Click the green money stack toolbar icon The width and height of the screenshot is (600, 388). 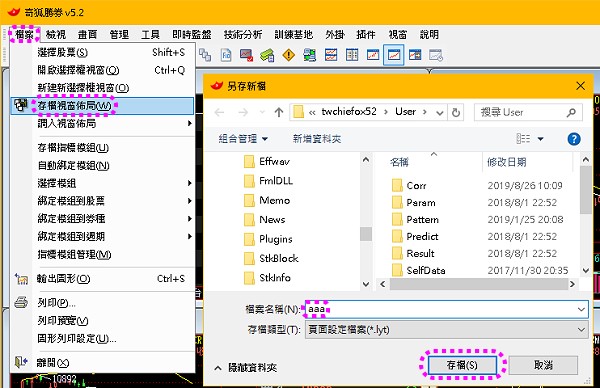[267, 55]
